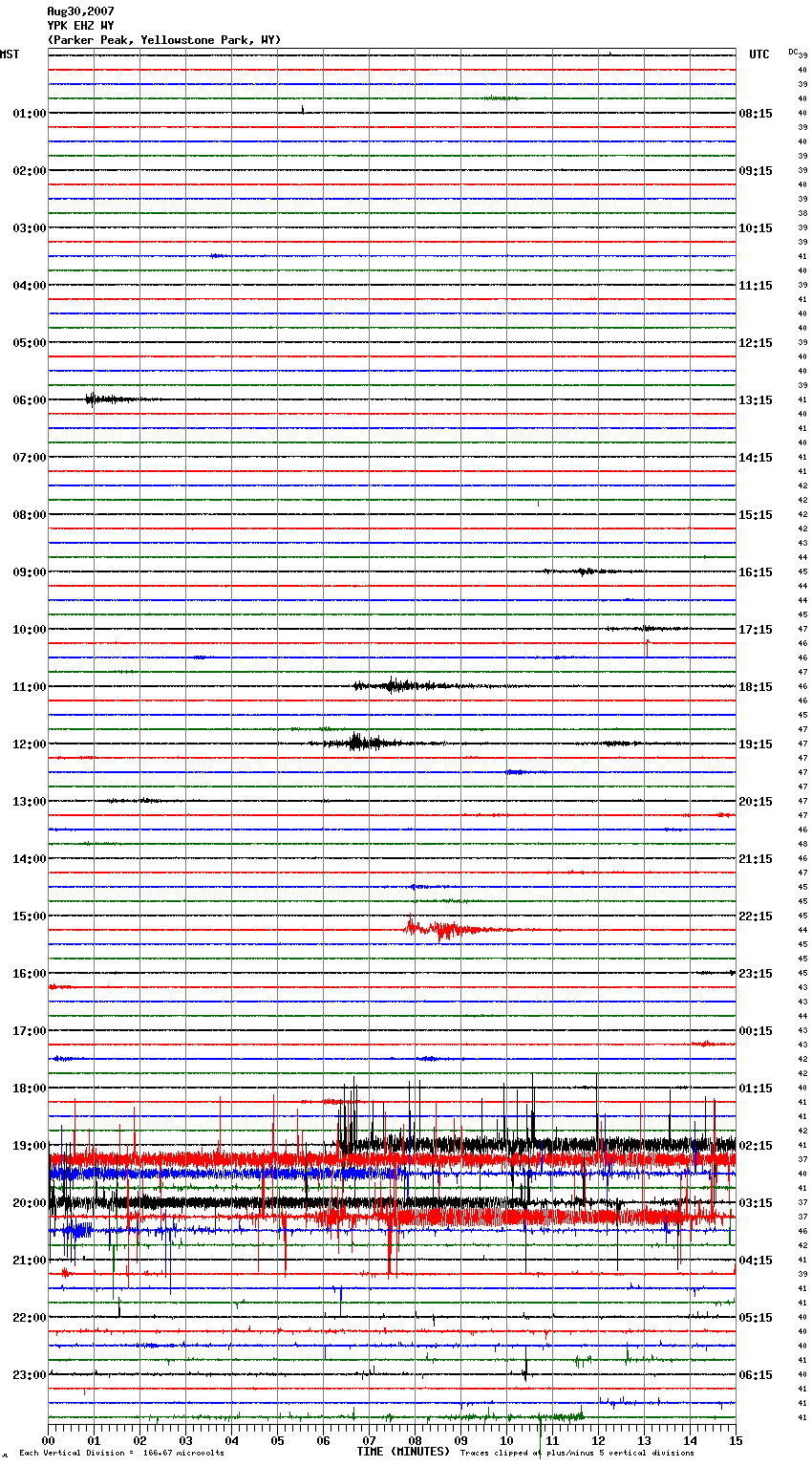Image resolution: width=812 pixels, height=1466 pixels.
Task: Select the 19:00 MST time label
Action: coord(29,1146)
